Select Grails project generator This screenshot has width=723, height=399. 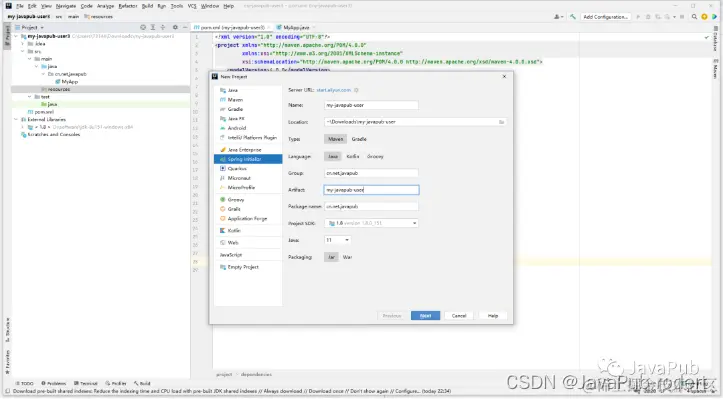coord(234,209)
